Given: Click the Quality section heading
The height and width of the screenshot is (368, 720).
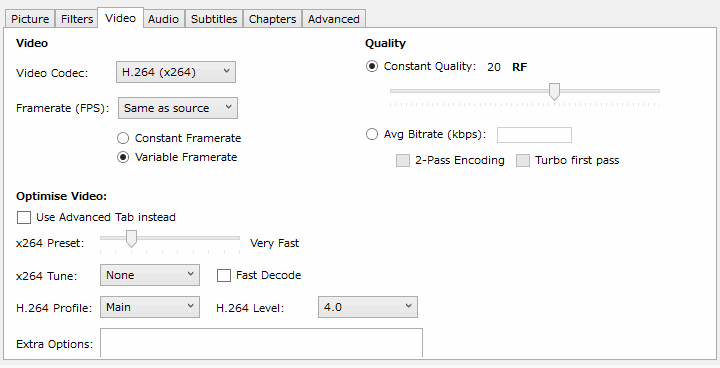Looking at the screenshot, I should (385, 43).
